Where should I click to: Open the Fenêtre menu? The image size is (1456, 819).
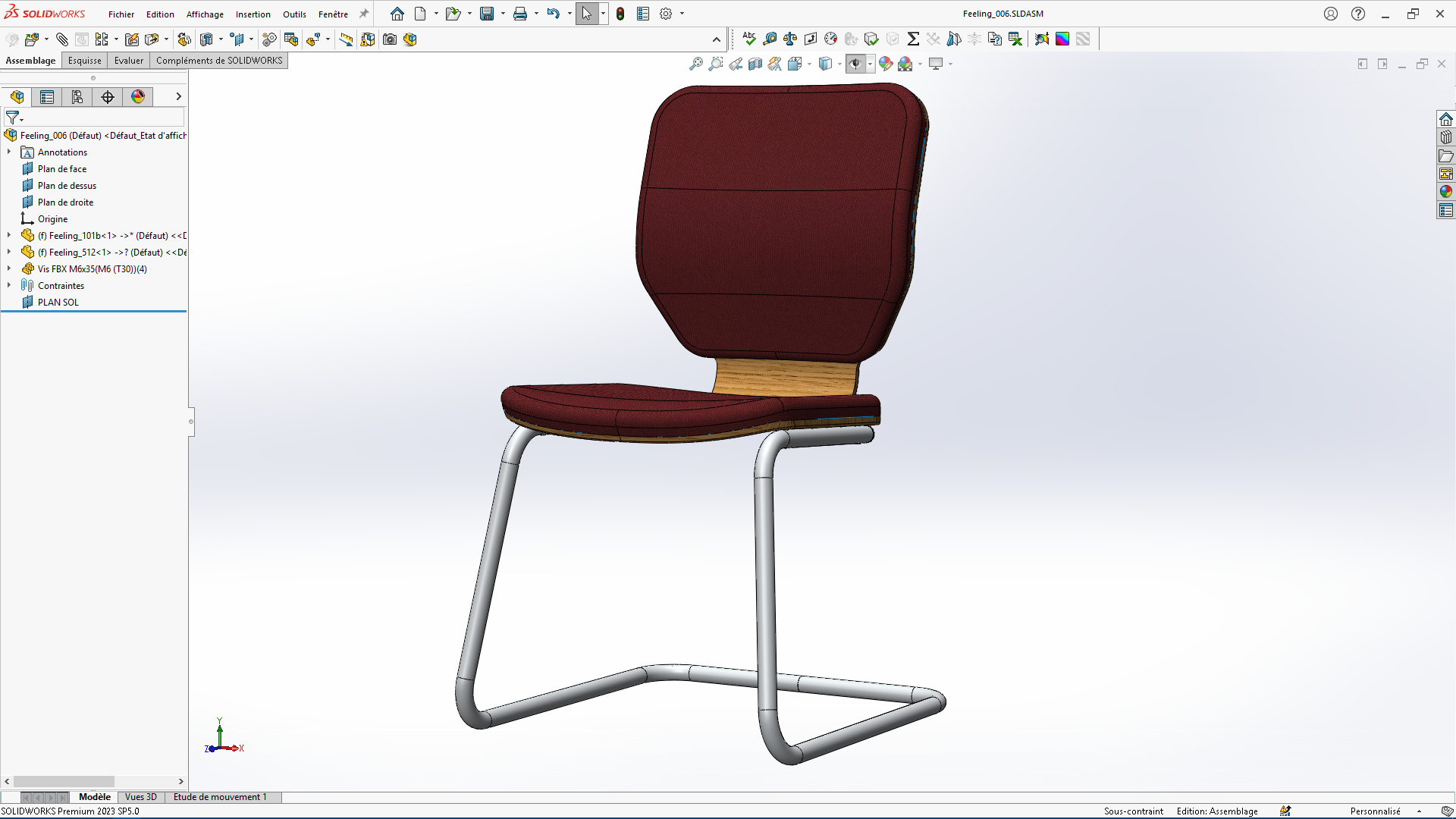coord(333,14)
